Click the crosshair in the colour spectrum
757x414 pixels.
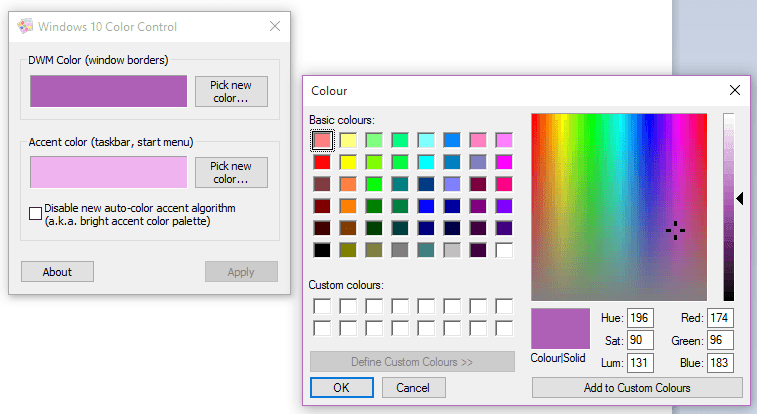675,231
